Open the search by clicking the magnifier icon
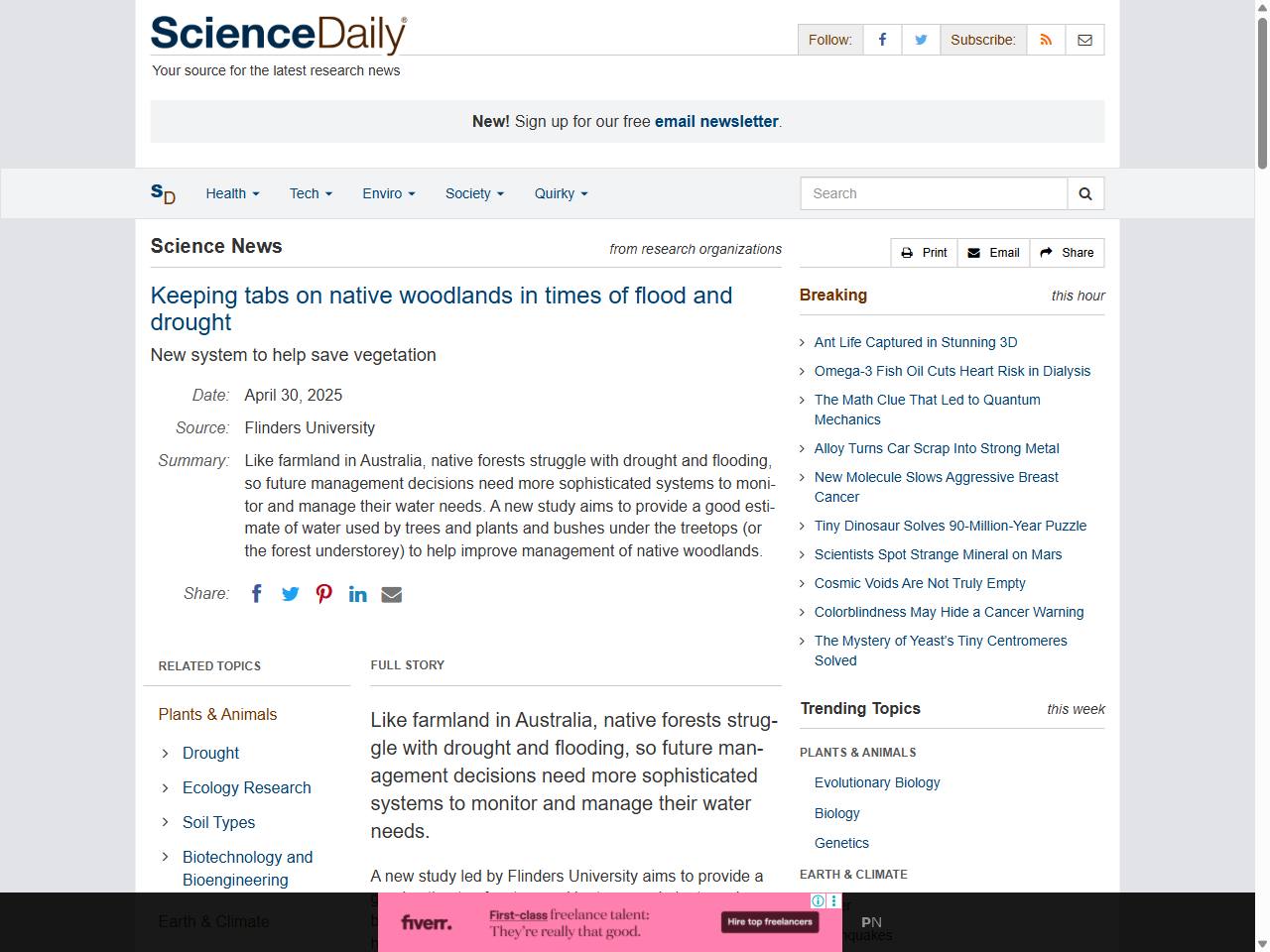 [1084, 193]
